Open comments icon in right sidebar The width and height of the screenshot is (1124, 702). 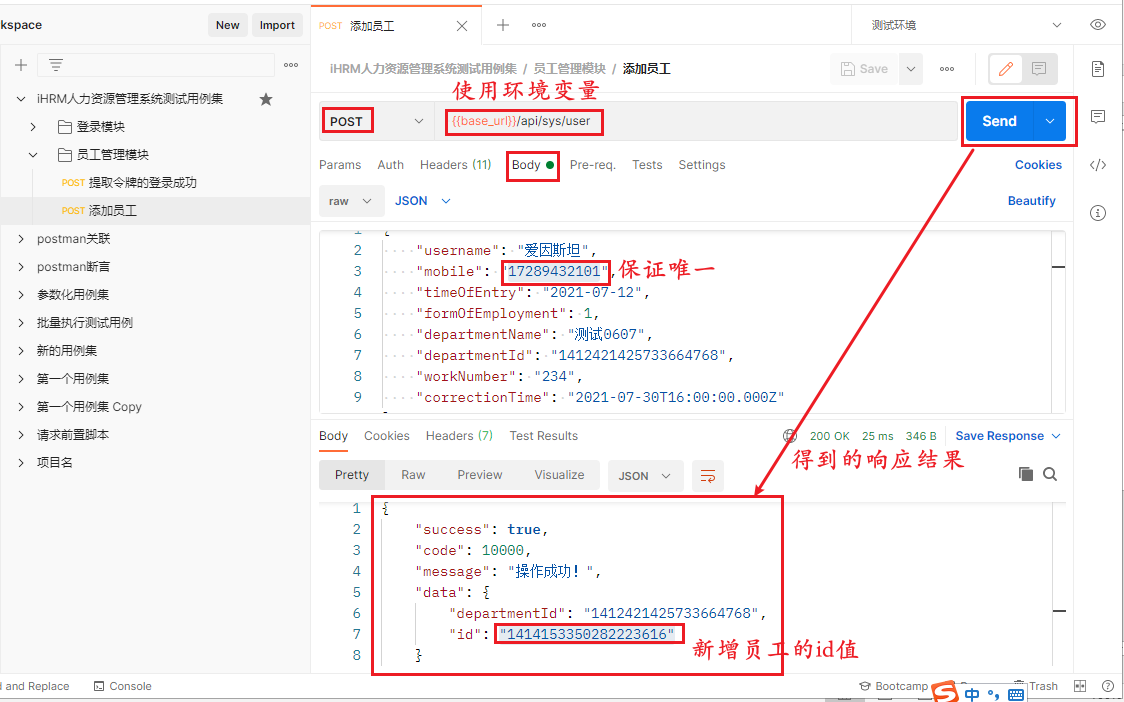1097,116
